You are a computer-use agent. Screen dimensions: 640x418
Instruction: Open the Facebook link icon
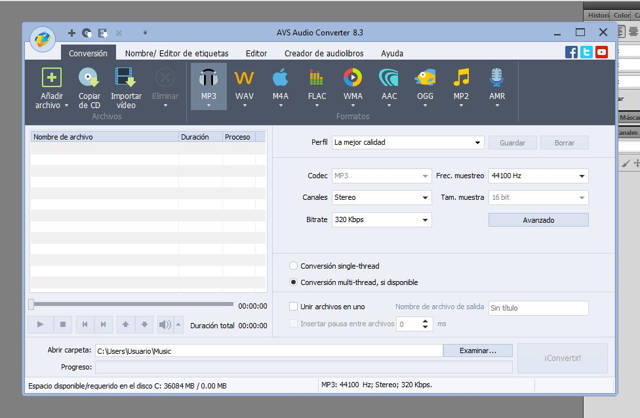click(571, 52)
